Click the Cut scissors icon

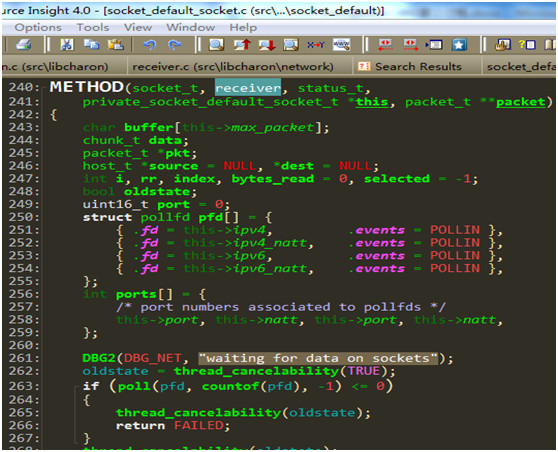(67, 45)
